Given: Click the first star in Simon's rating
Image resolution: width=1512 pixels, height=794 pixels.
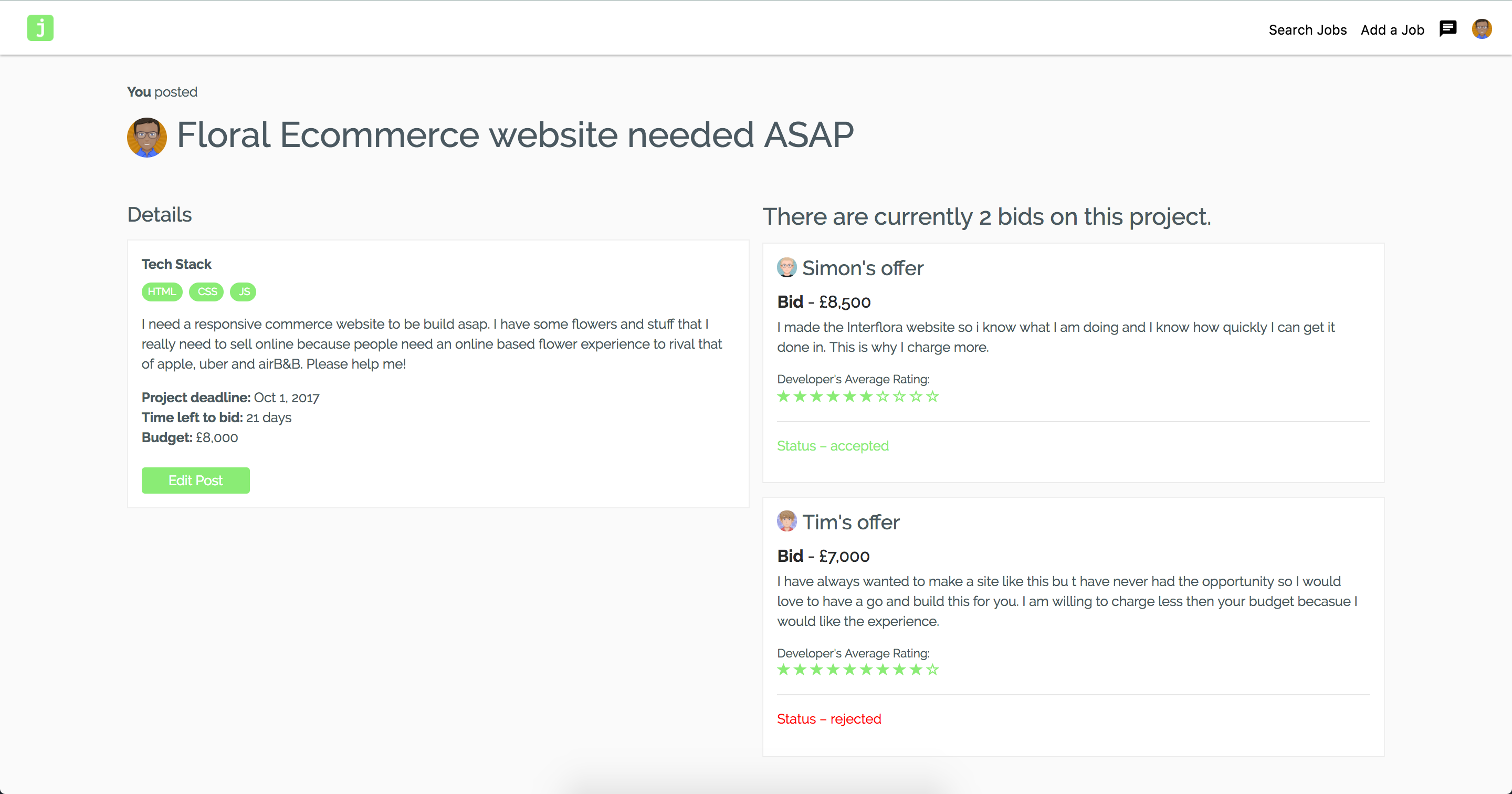Looking at the screenshot, I should (783, 397).
